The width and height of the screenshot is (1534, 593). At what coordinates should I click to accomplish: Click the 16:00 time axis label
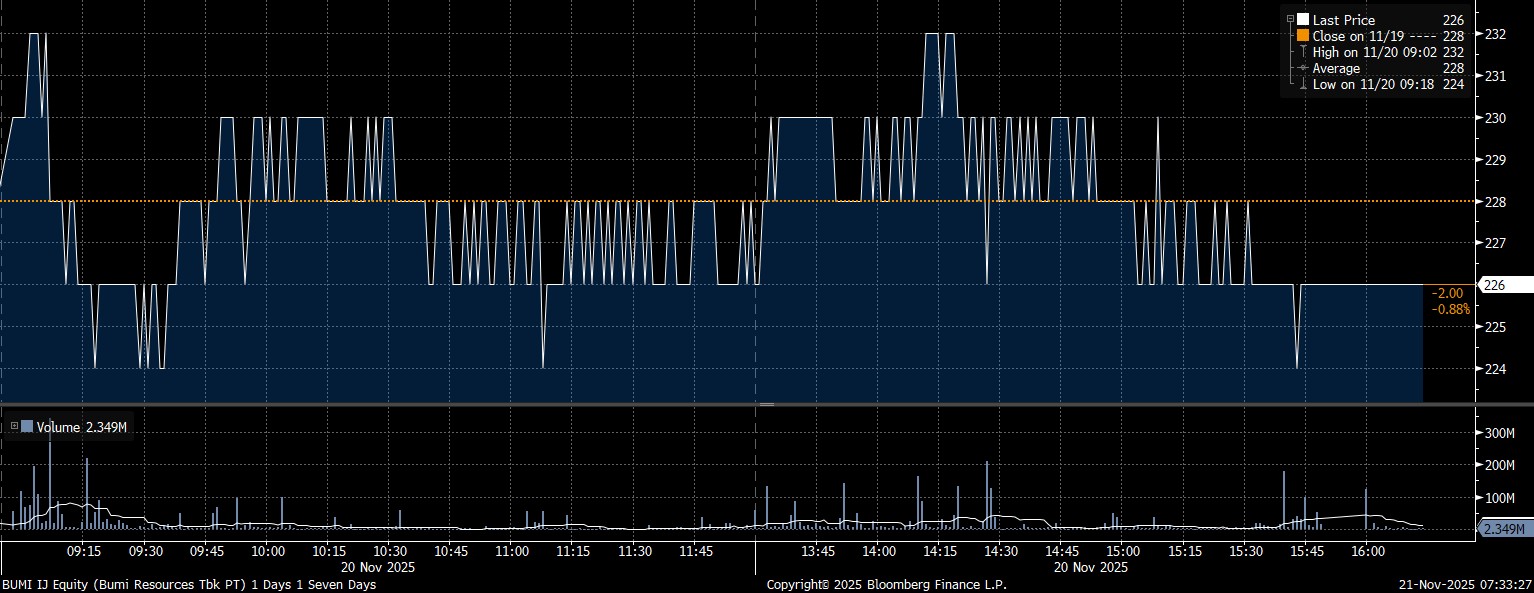click(1367, 551)
